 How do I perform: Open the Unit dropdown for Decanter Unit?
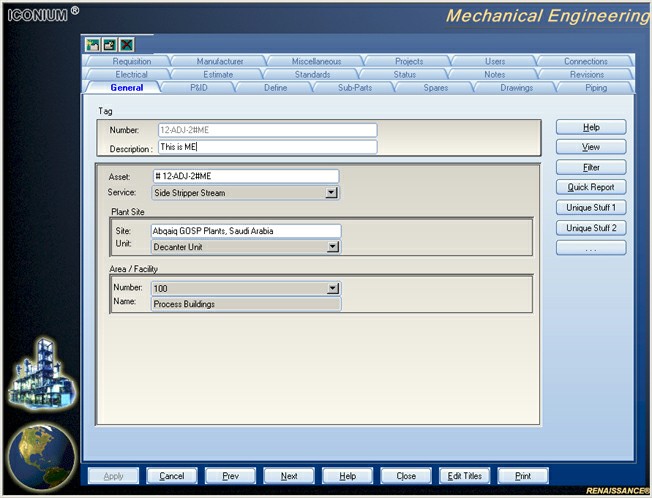[x=332, y=246]
